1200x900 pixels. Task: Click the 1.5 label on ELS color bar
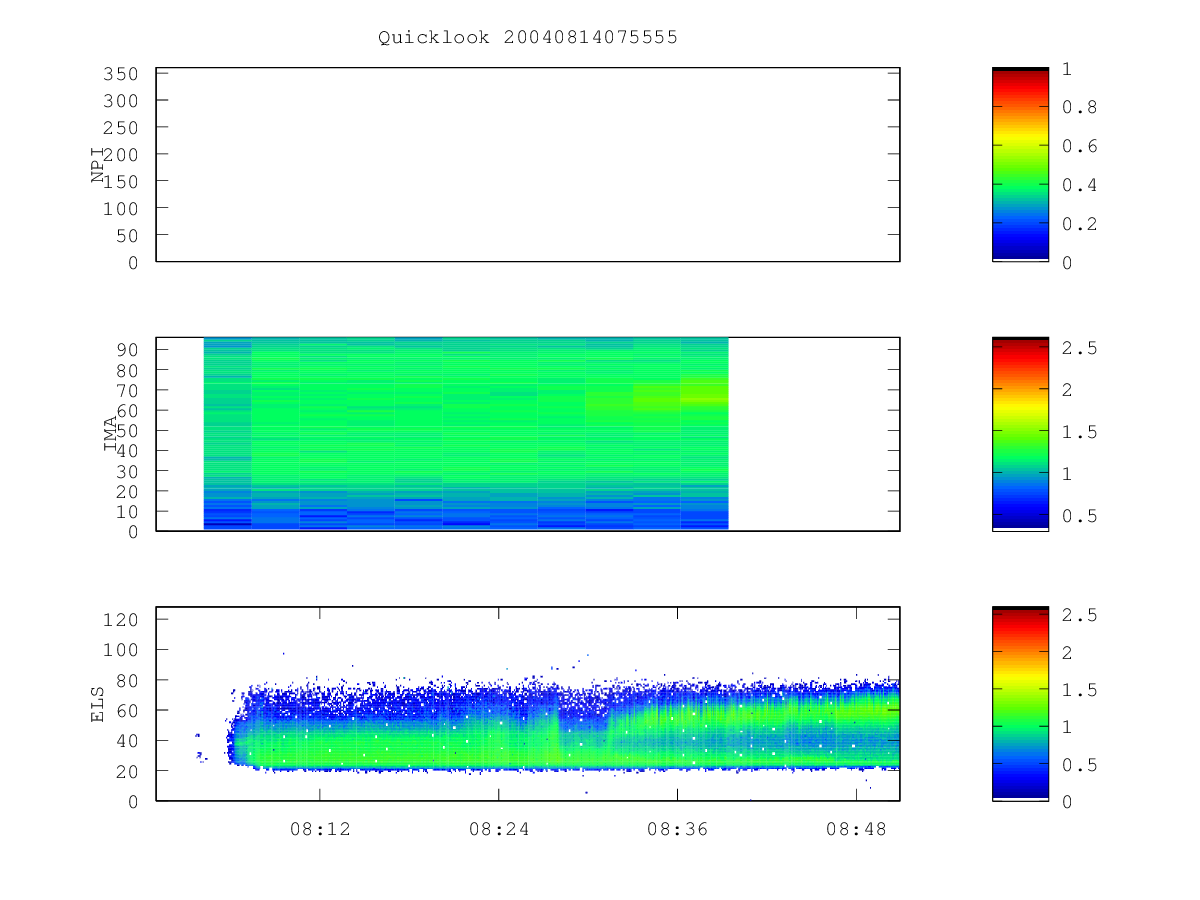click(1080, 690)
